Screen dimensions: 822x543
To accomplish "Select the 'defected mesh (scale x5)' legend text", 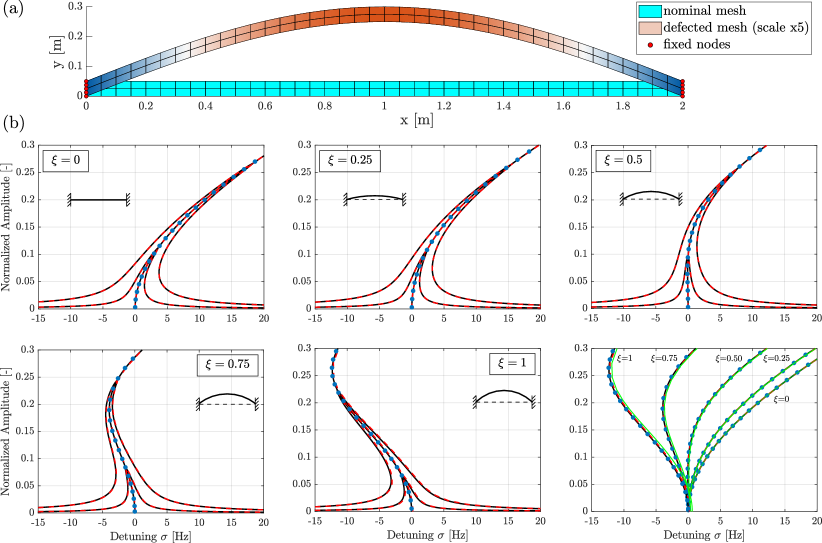I will (x=736, y=27).
